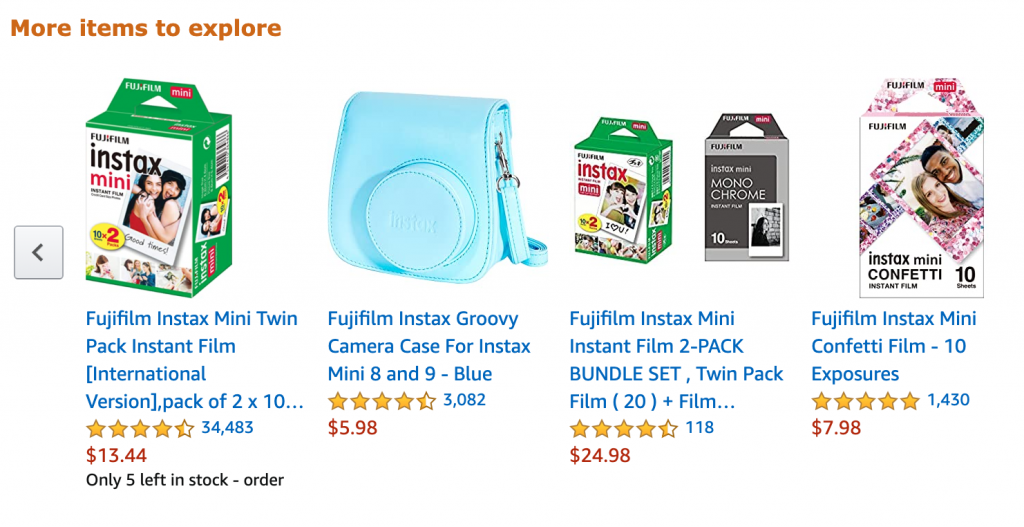Open the blue Groovy Camera Case image
This screenshot has height=527, width=1024.
click(438, 187)
